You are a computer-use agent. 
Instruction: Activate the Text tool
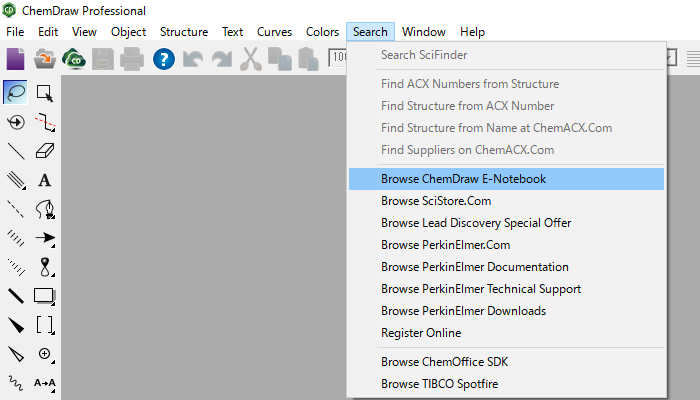(x=45, y=180)
